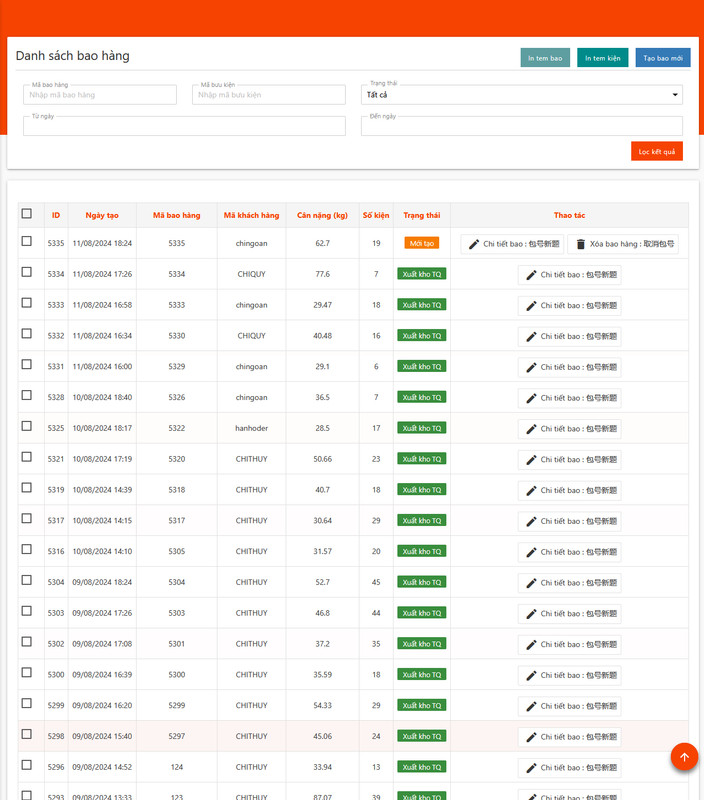Tick the checkbox for row ID 5328

click(27, 395)
